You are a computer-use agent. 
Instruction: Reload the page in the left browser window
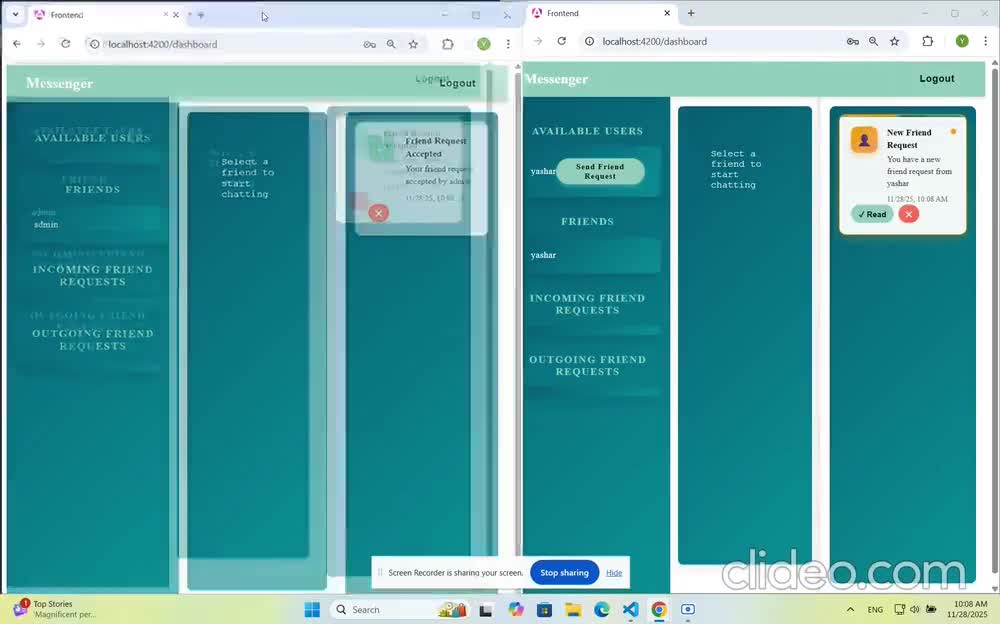coord(65,43)
